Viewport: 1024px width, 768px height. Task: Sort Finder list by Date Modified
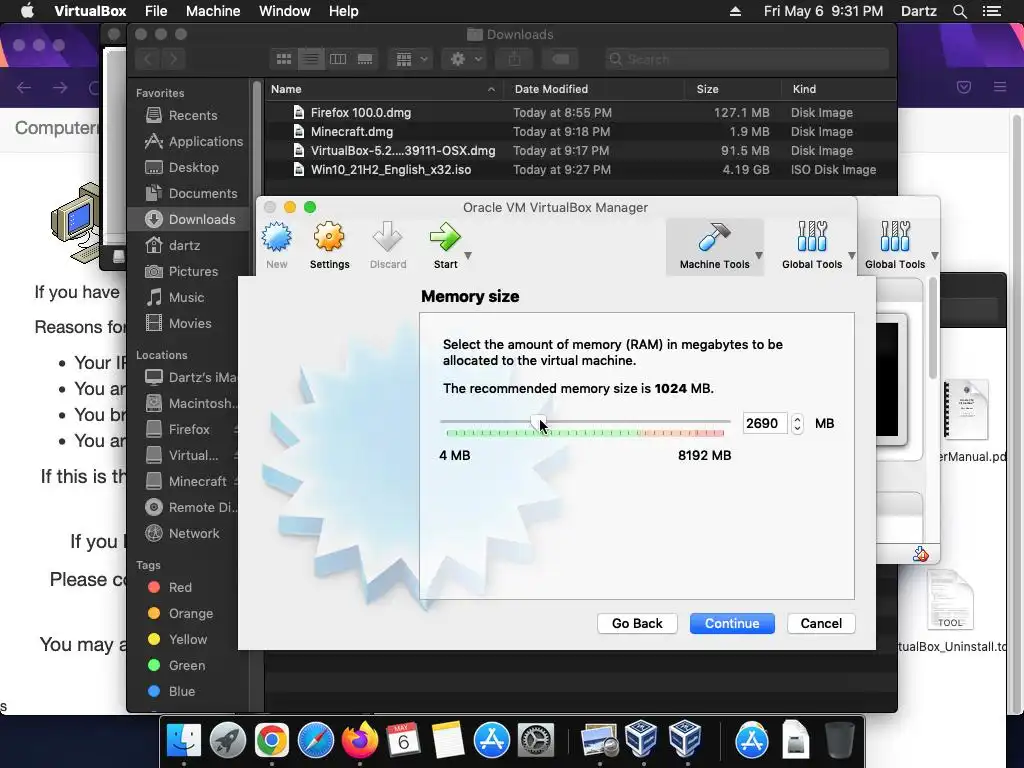pyautogui.click(x=594, y=89)
